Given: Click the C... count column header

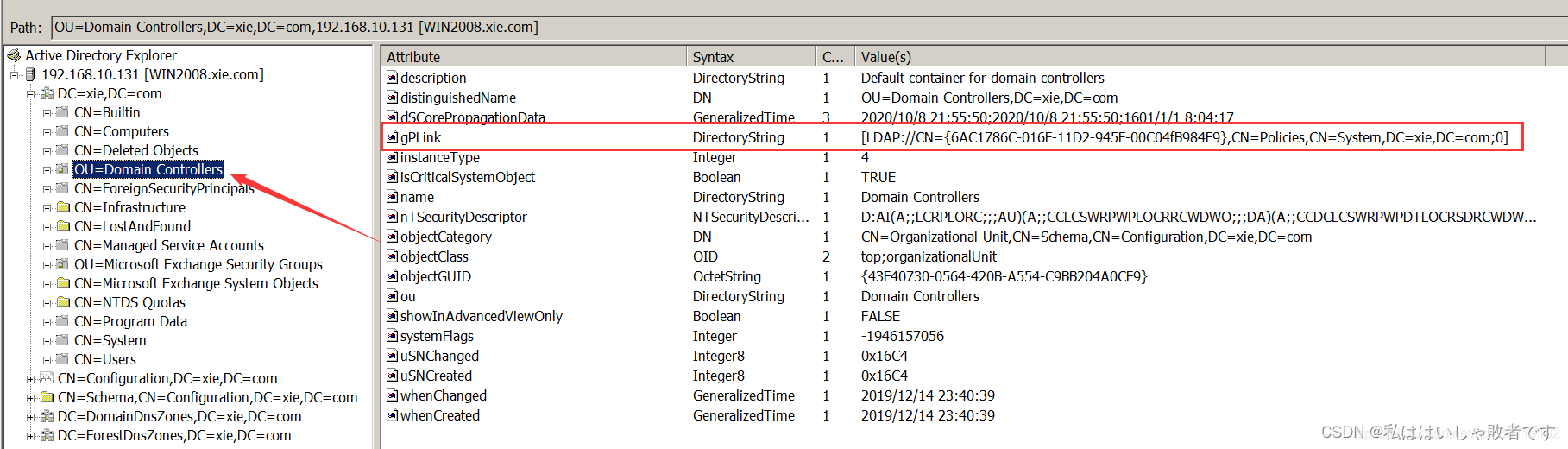Looking at the screenshot, I should [834, 57].
